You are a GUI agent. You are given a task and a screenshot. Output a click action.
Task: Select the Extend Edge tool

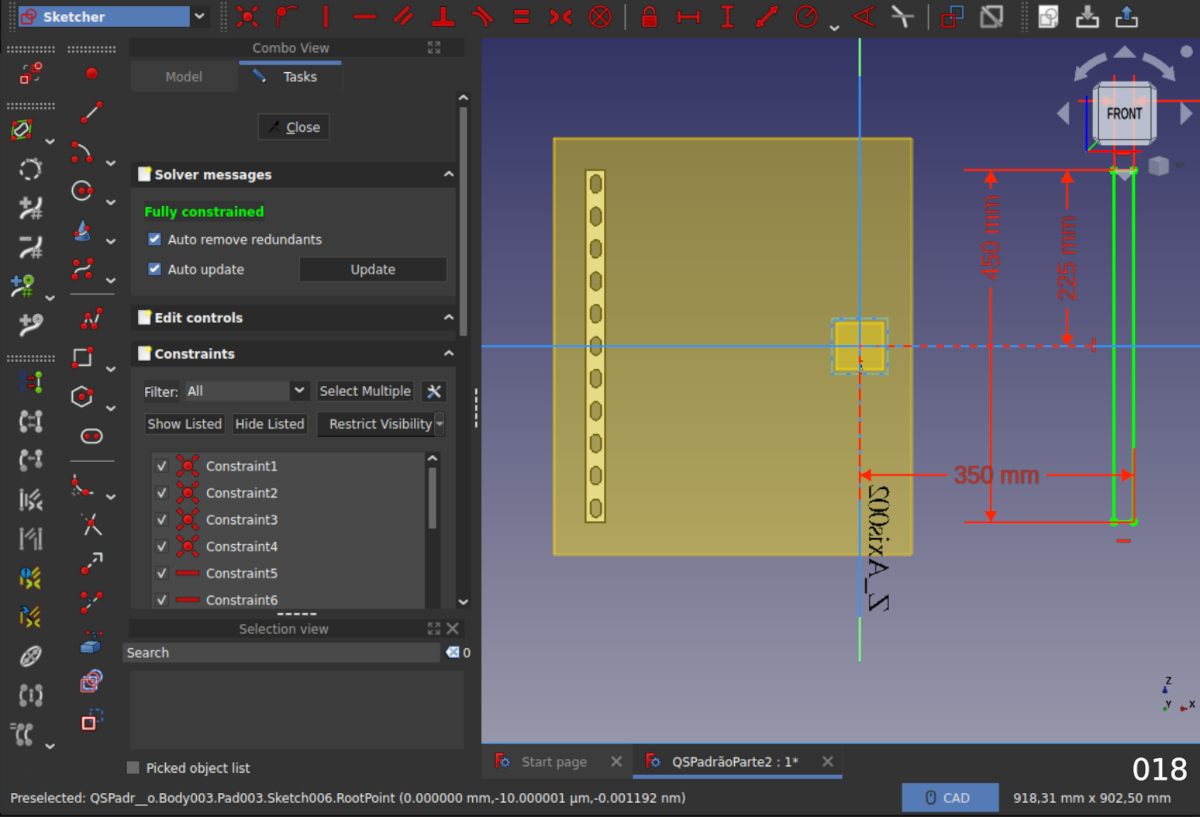pyautogui.click(x=91, y=563)
